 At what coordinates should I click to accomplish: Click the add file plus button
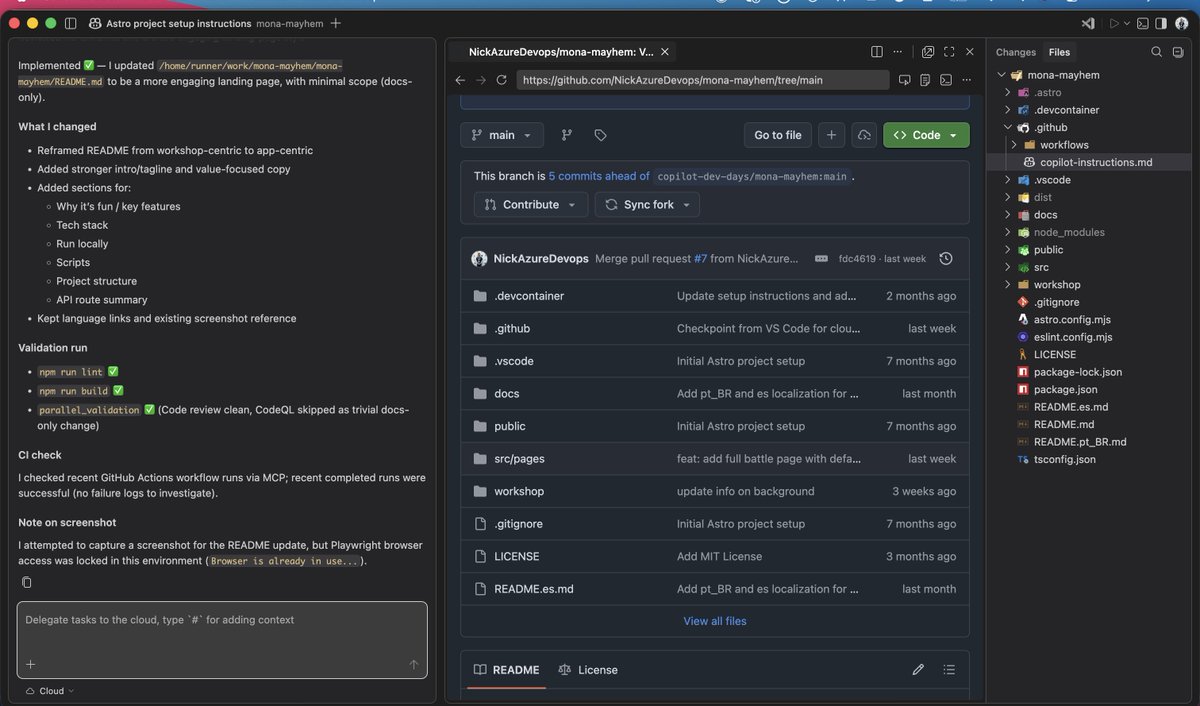[x=831, y=135]
